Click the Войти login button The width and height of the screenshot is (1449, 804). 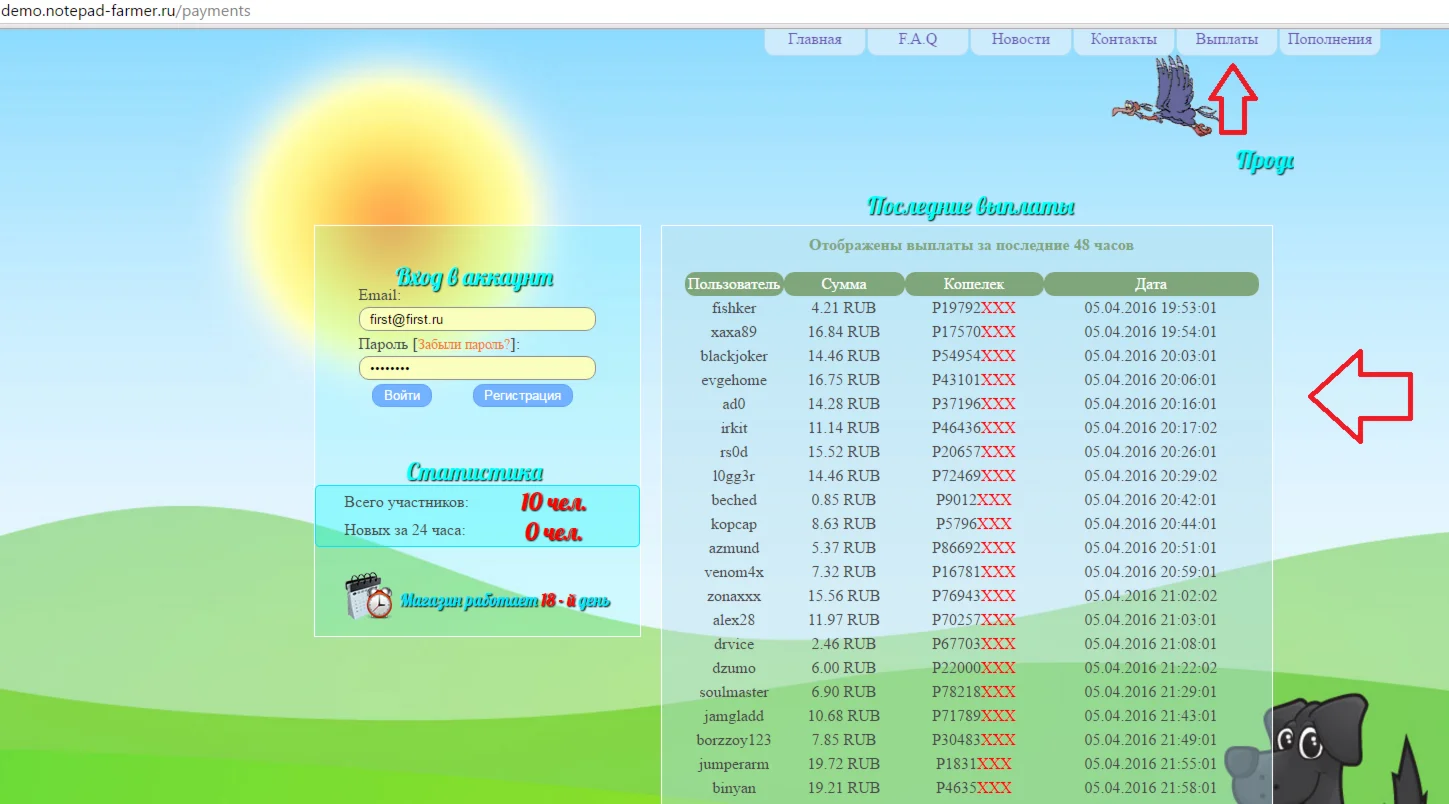tap(402, 396)
